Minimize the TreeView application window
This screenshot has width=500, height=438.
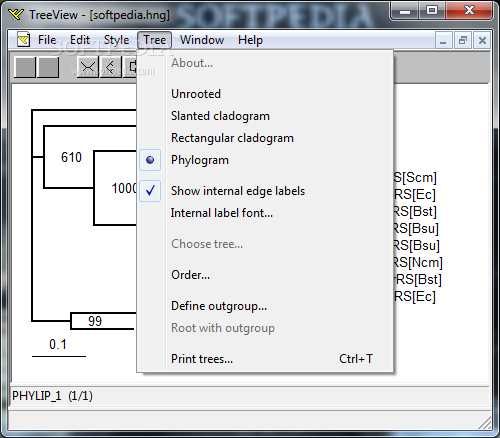click(405, 11)
